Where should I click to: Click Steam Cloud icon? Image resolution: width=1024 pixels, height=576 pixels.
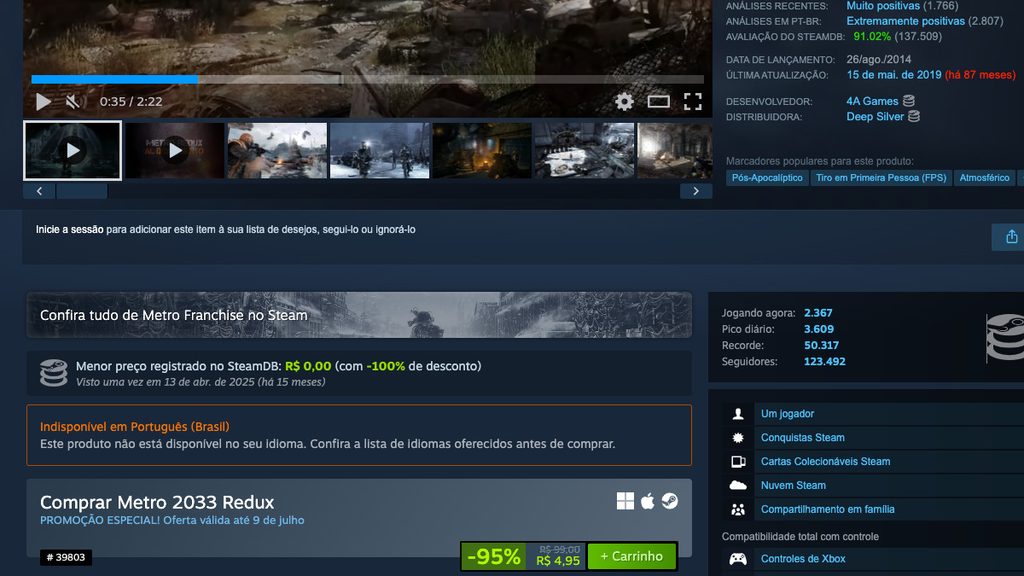738,485
